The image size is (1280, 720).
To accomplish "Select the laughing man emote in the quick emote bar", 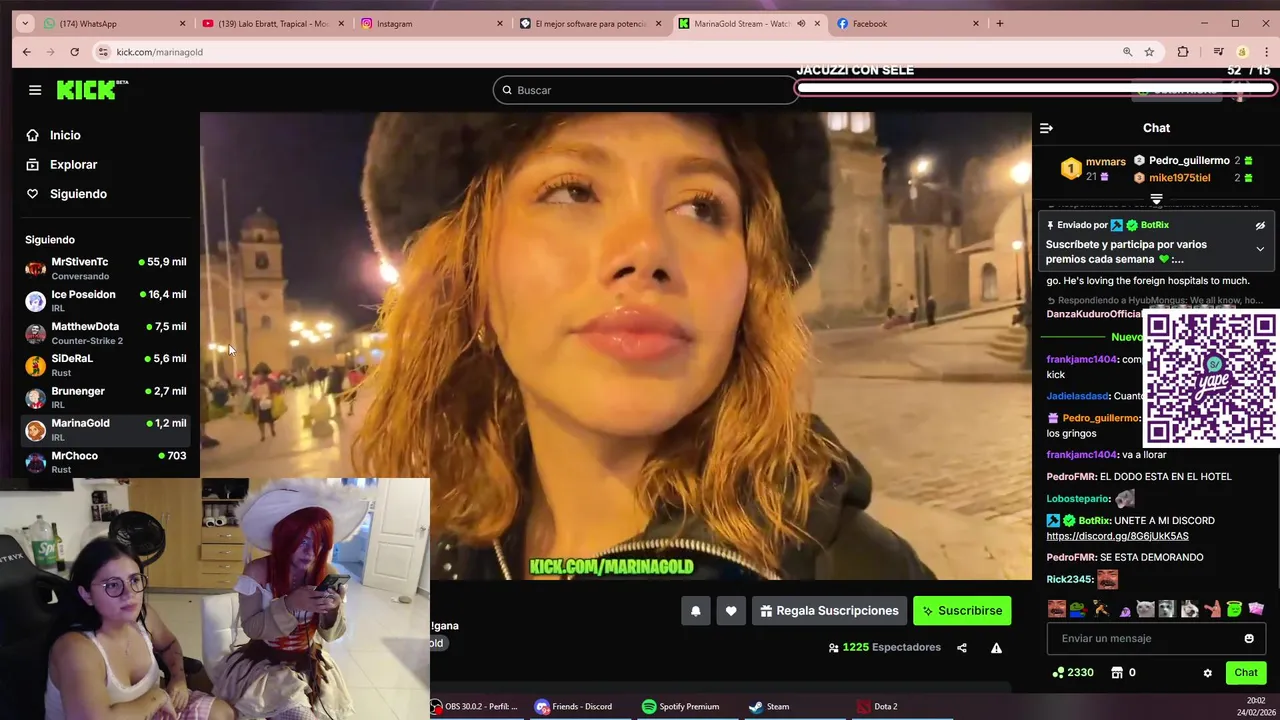I will 1057,609.
